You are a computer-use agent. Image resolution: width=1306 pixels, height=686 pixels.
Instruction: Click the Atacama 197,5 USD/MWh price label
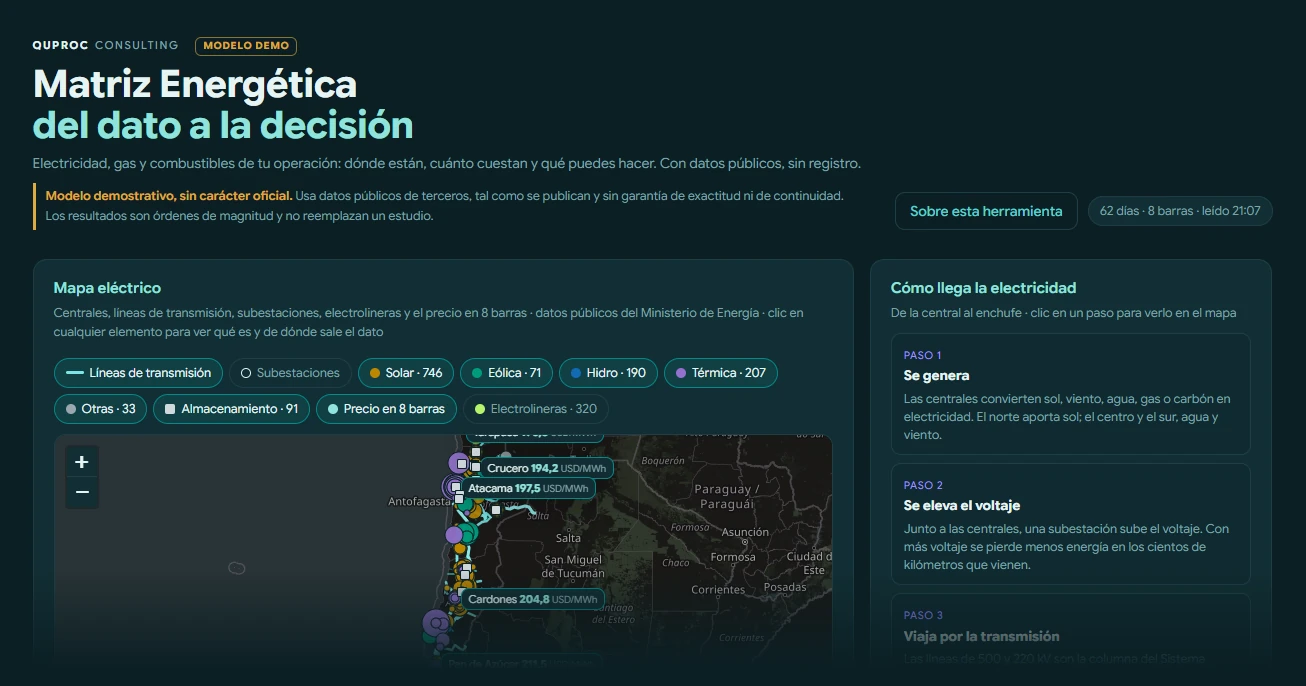point(528,488)
